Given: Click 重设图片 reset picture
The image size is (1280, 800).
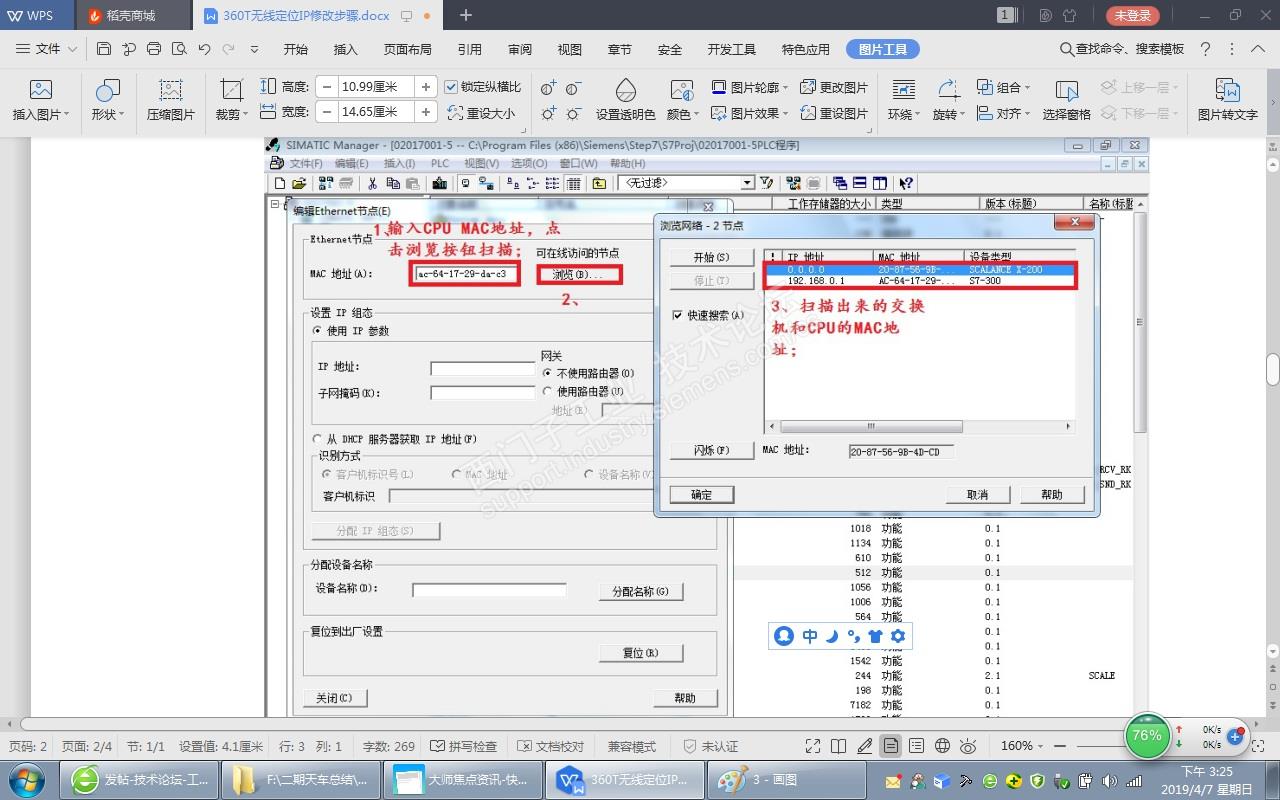Looking at the screenshot, I should click(834, 113).
